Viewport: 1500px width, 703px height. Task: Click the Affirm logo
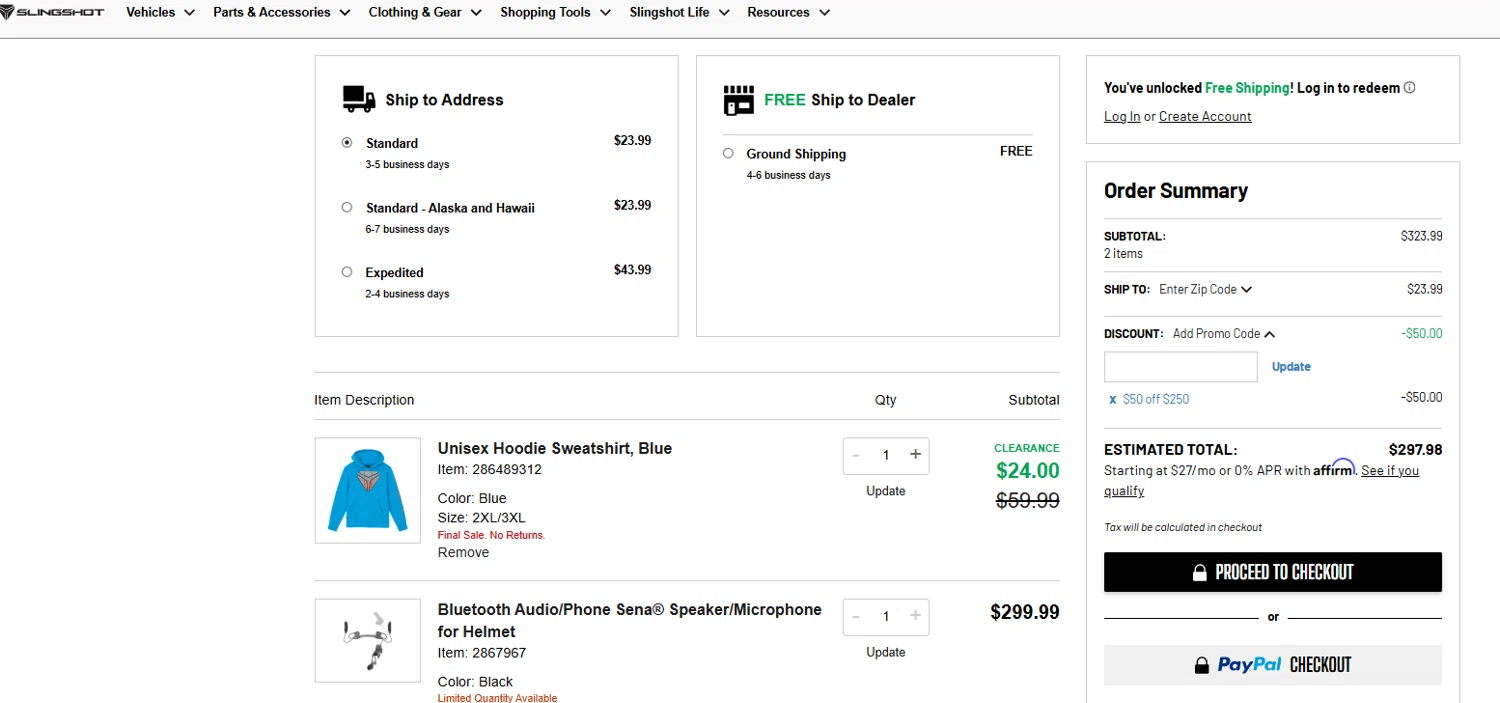[x=1334, y=468]
